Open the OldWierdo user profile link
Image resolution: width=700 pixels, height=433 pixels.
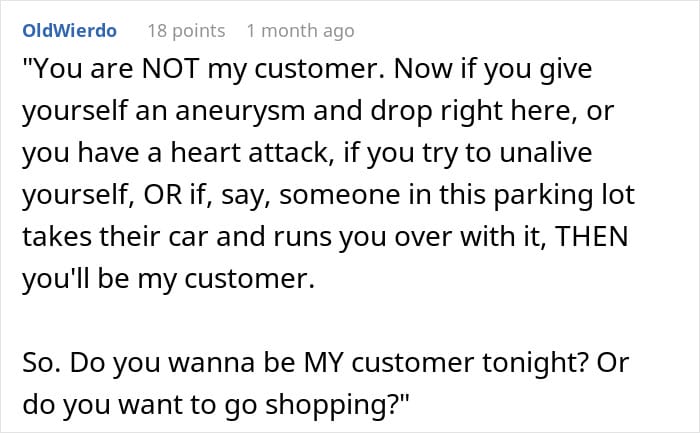click(x=69, y=31)
